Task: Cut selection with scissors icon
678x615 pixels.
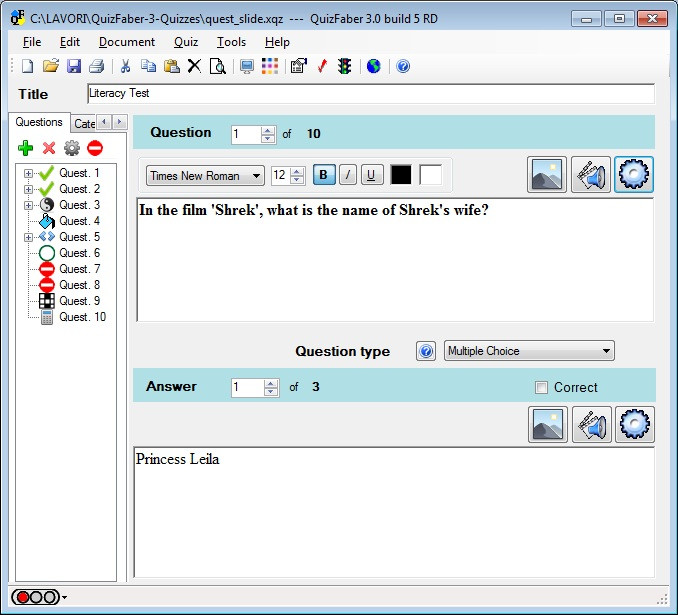Action: [x=125, y=66]
